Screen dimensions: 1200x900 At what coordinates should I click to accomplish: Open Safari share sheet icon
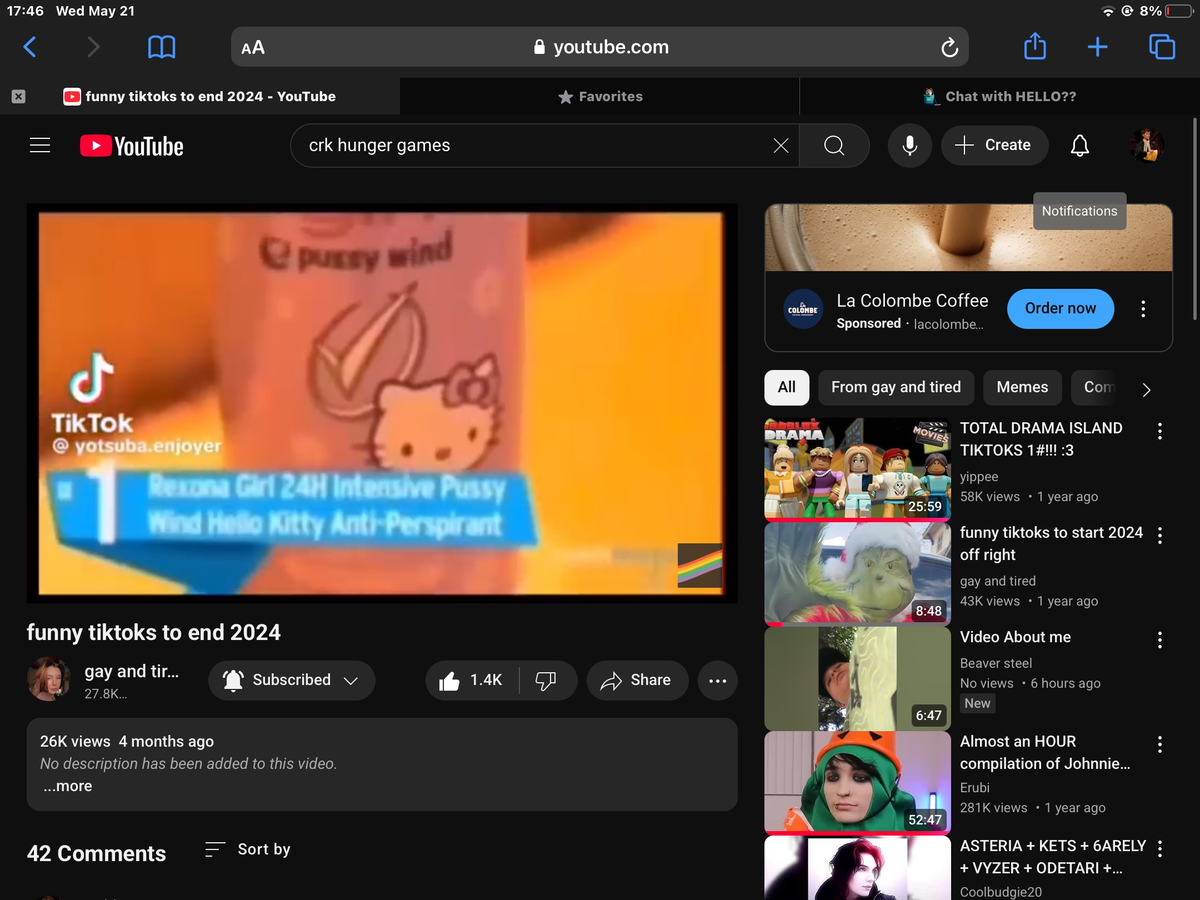(1035, 46)
